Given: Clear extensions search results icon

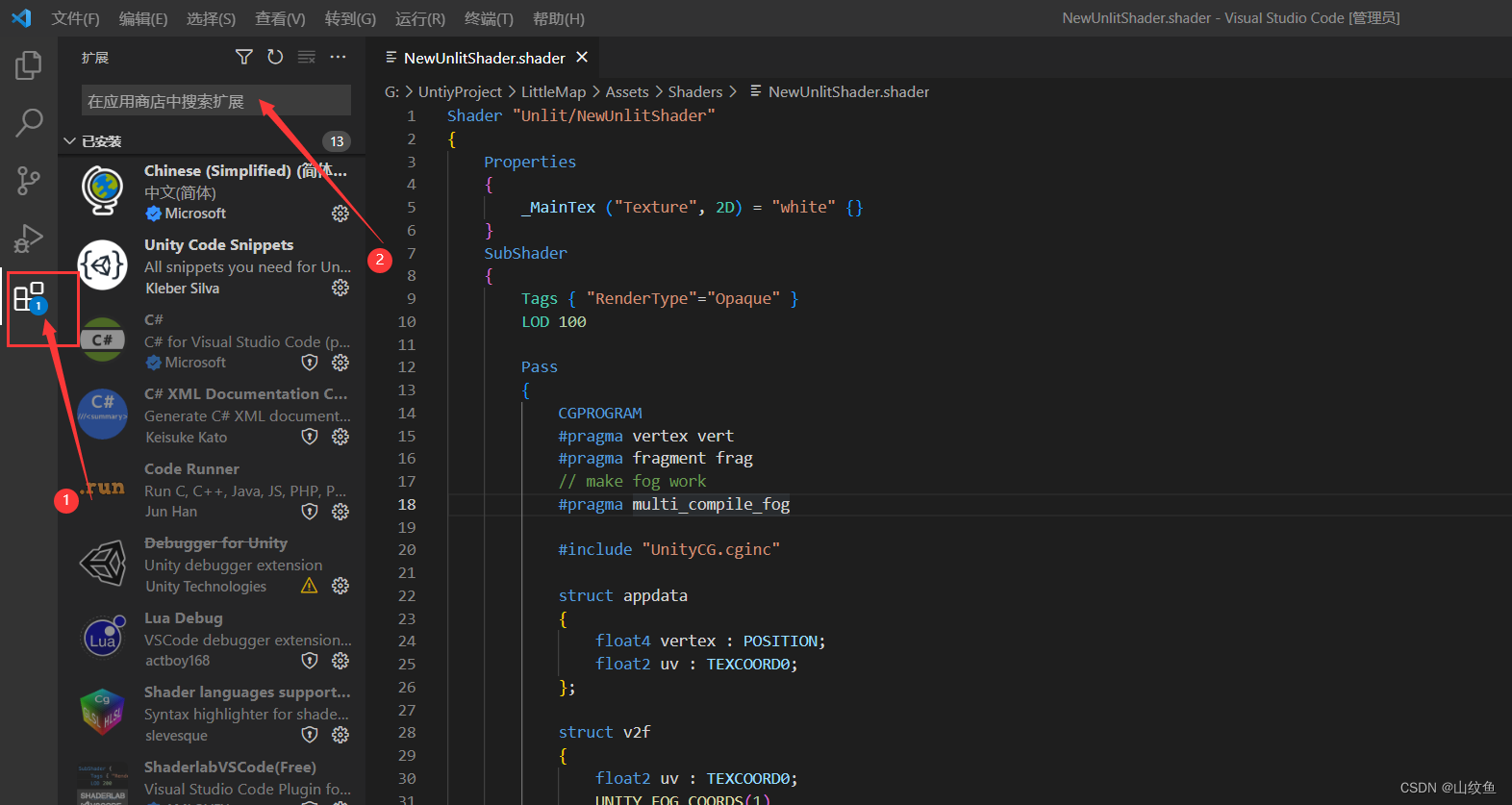Looking at the screenshot, I should click(307, 58).
